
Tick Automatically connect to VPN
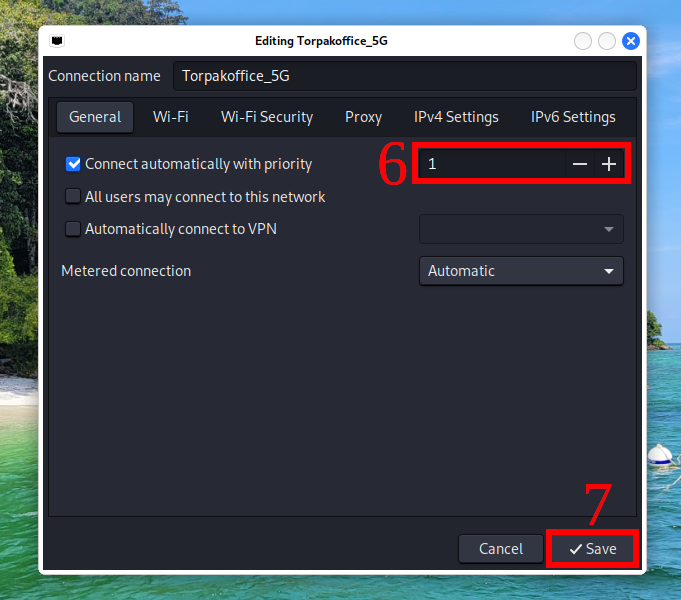[x=73, y=229]
